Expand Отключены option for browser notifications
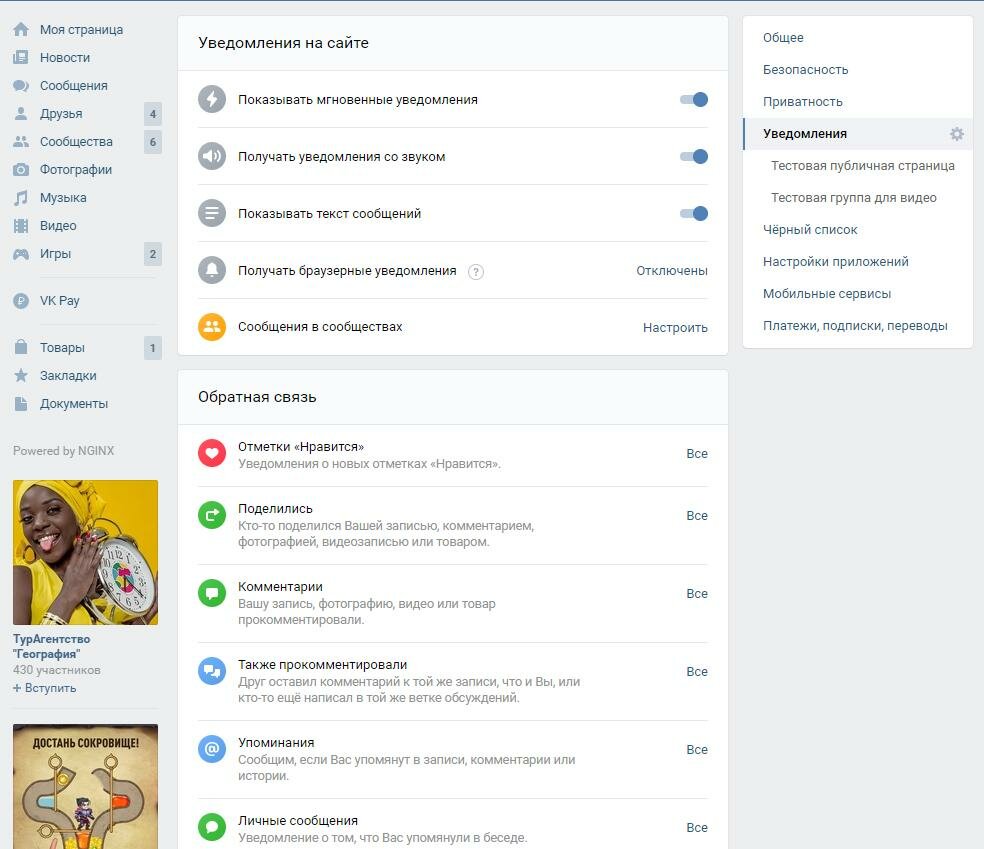This screenshot has width=984, height=849. (x=671, y=271)
